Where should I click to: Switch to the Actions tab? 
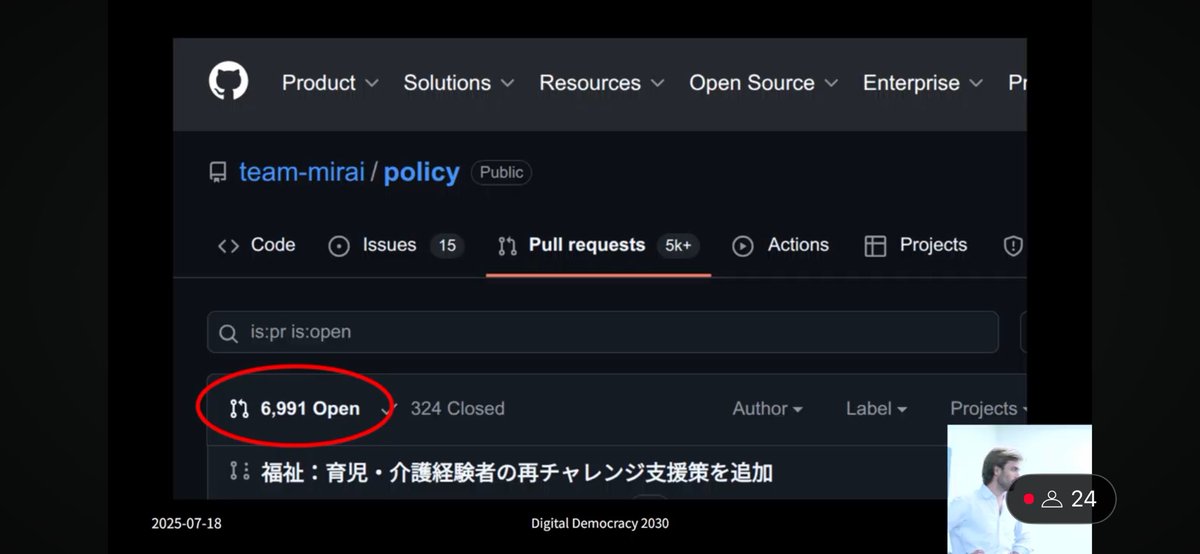click(x=780, y=245)
